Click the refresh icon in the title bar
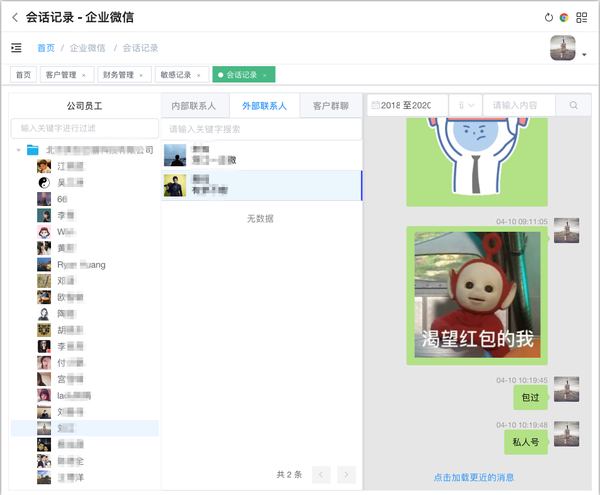Image resolution: width=600 pixels, height=495 pixels. coord(548,18)
